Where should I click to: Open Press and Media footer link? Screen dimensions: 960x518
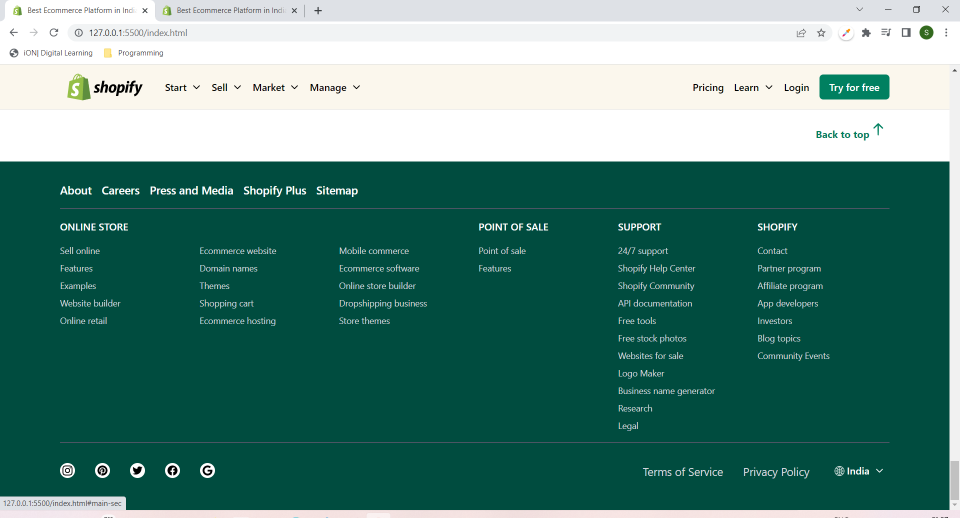pyautogui.click(x=191, y=190)
